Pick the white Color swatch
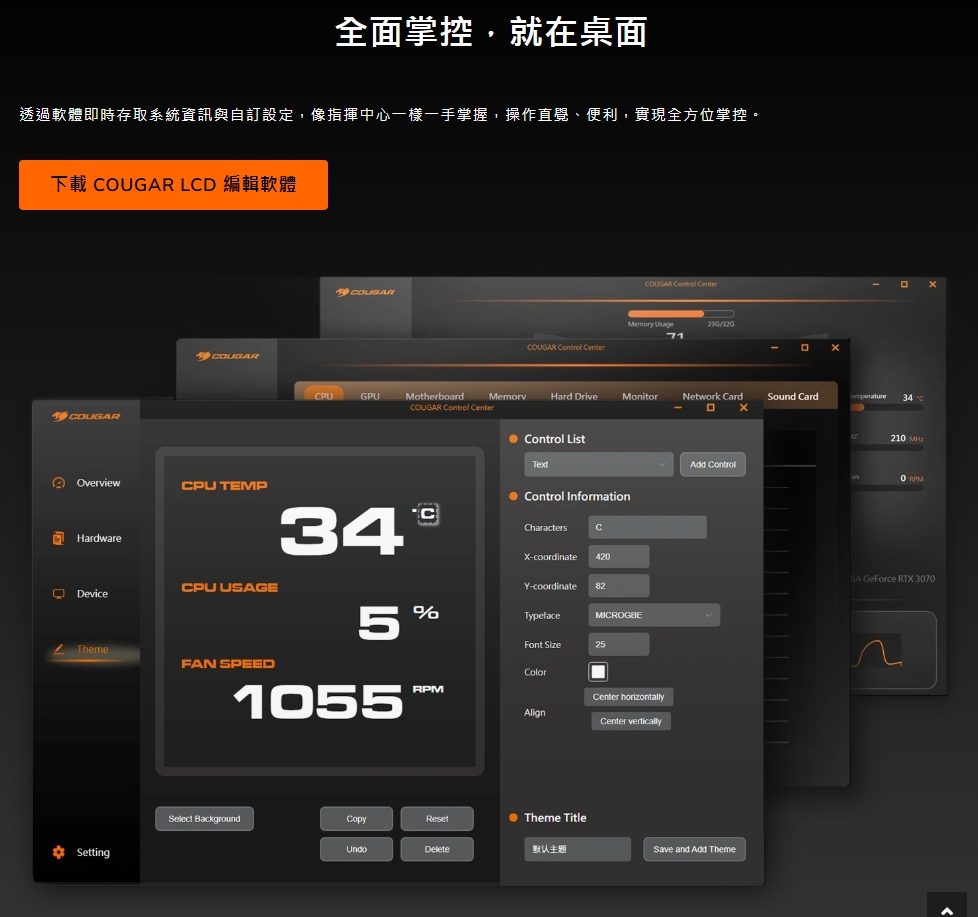The height and width of the screenshot is (917, 978). (598, 672)
